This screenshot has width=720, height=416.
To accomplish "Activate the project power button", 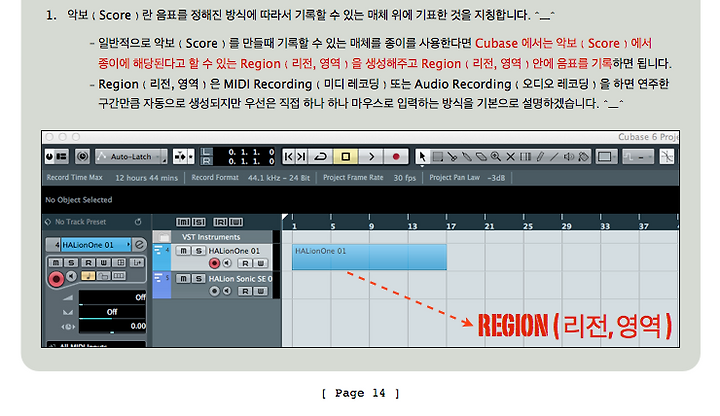I will point(50,157).
